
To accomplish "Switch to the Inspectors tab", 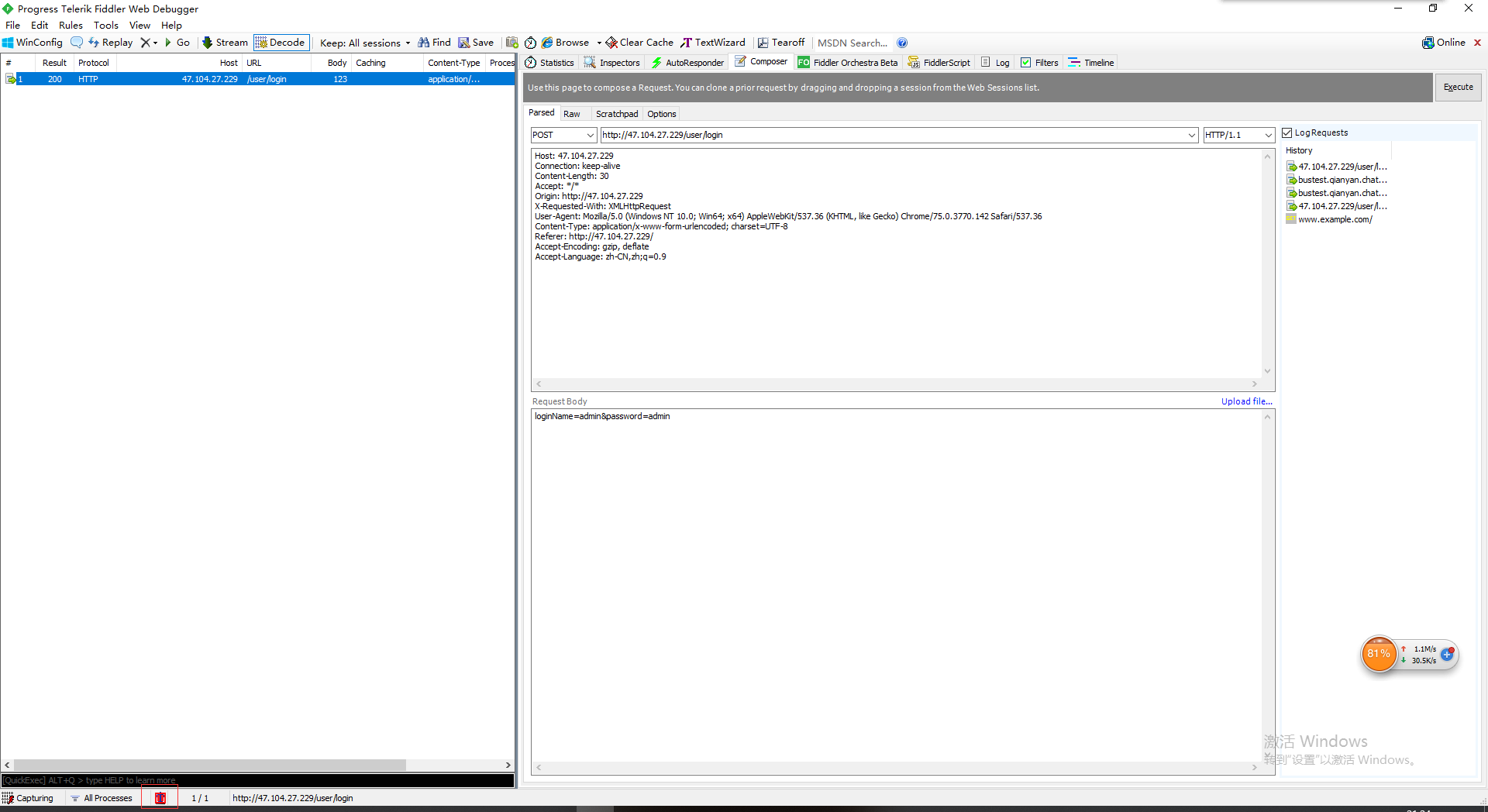I will pos(611,63).
